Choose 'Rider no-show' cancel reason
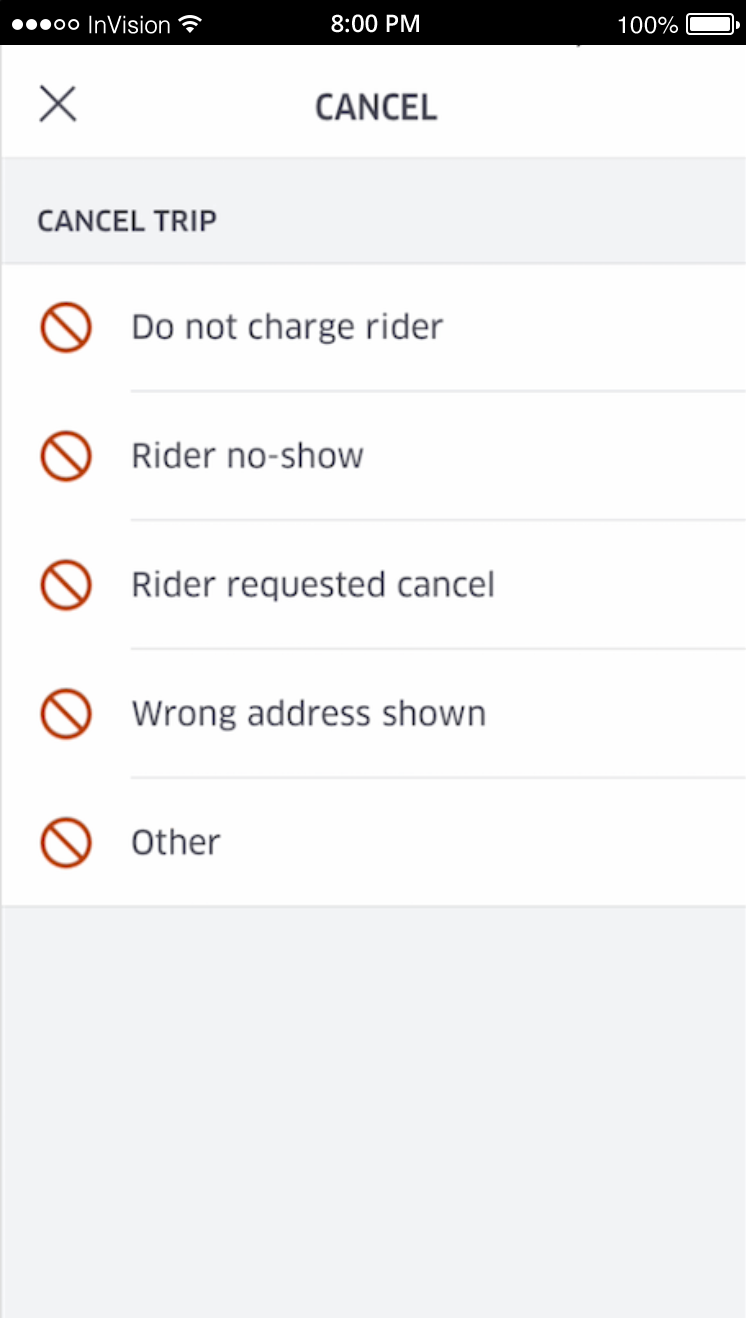This screenshot has width=746, height=1318. click(248, 457)
